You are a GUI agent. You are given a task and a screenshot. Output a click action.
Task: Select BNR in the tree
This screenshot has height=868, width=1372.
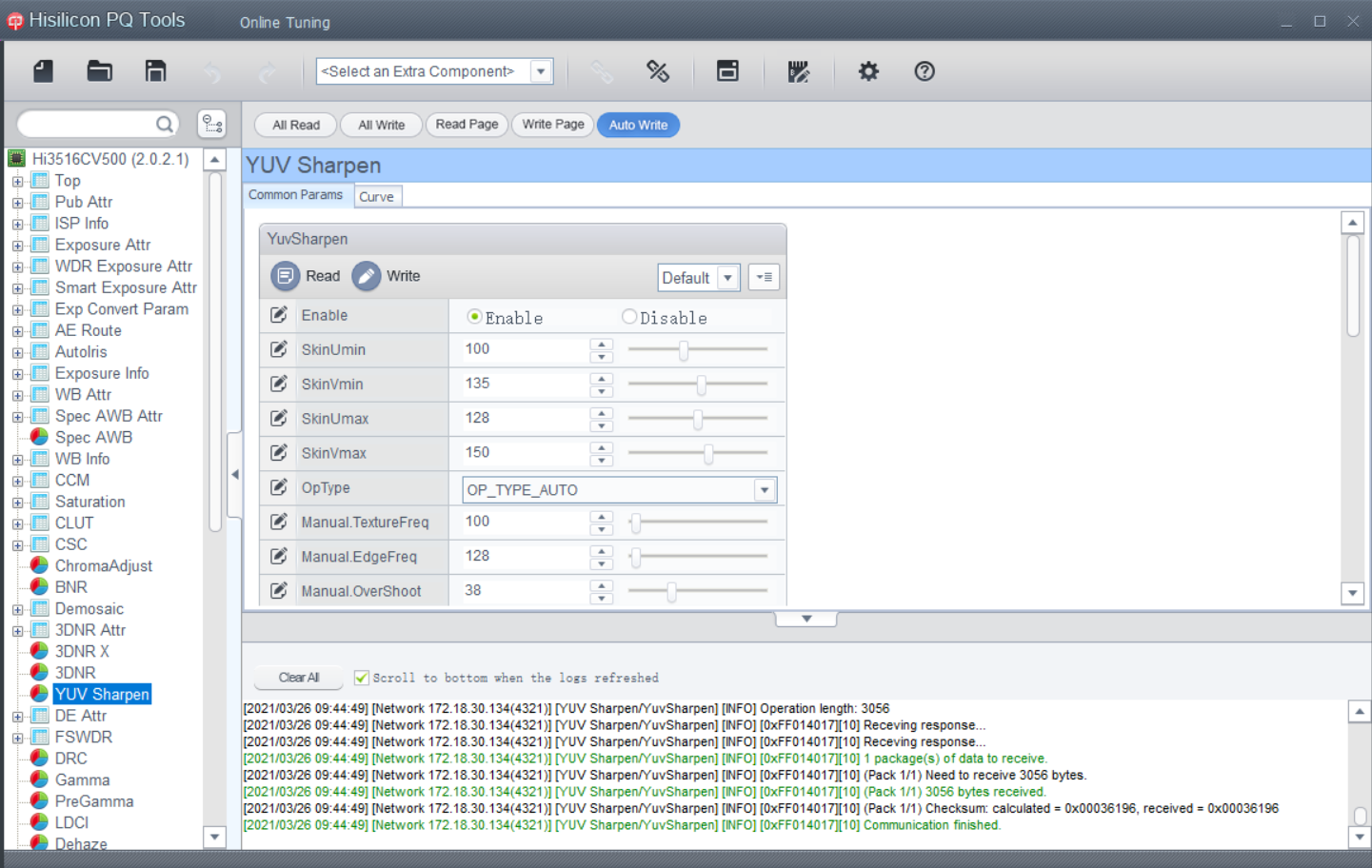click(x=70, y=587)
